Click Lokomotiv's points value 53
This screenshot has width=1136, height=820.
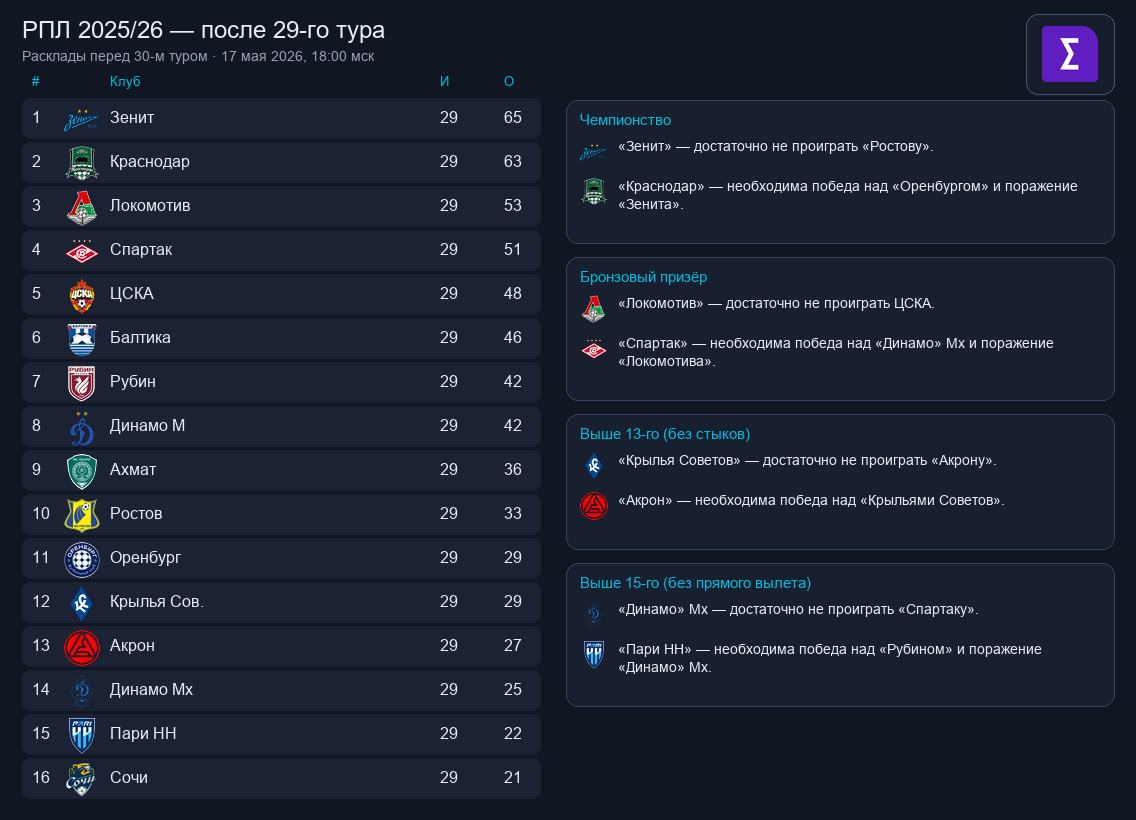click(x=512, y=206)
